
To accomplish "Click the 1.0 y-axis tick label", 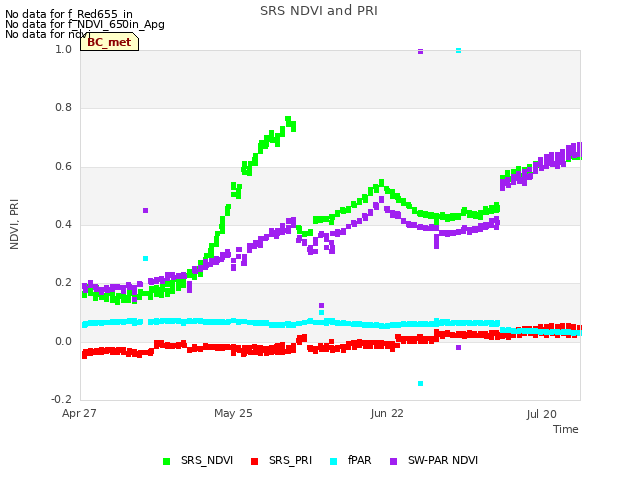I will click(63, 49).
